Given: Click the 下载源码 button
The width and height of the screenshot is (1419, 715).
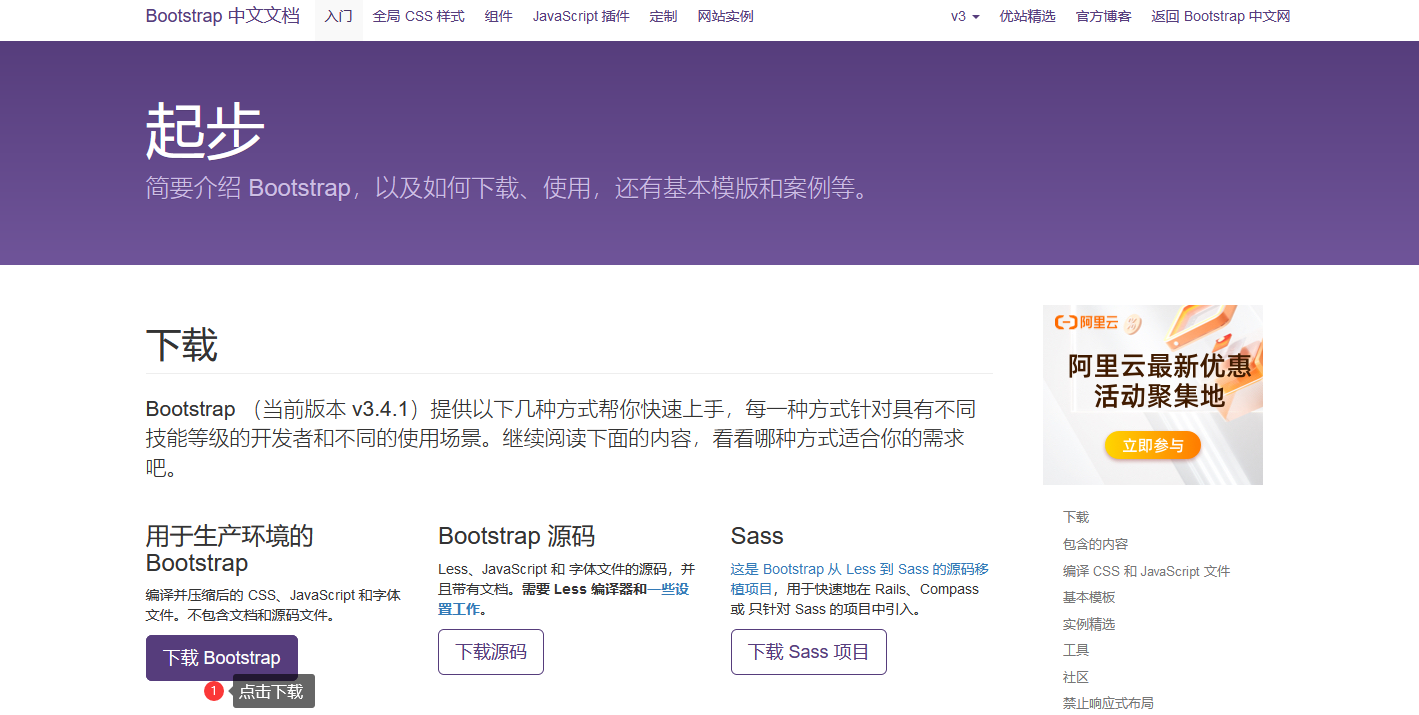Looking at the screenshot, I should tap(491, 652).
